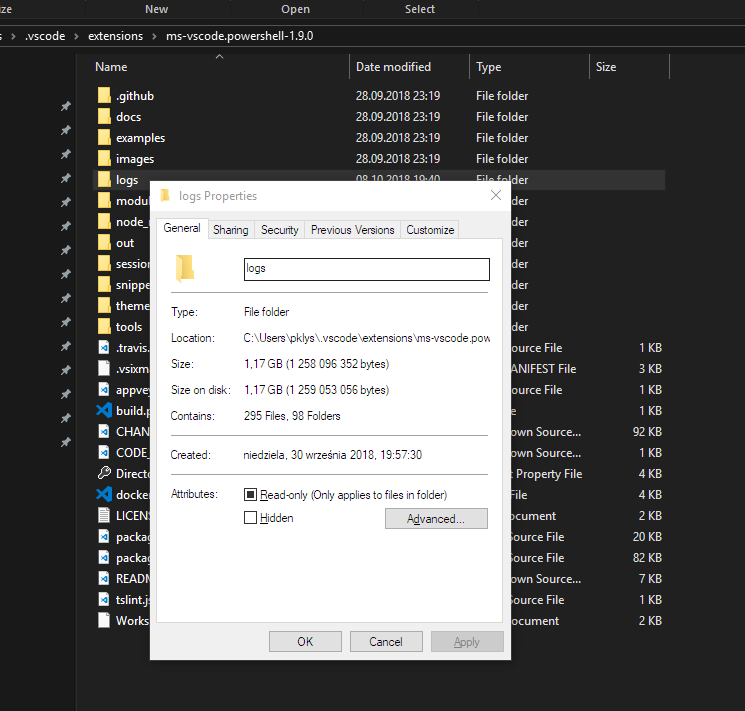Click 'File folder' type of examples row
745x711 pixels.
[502, 138]
